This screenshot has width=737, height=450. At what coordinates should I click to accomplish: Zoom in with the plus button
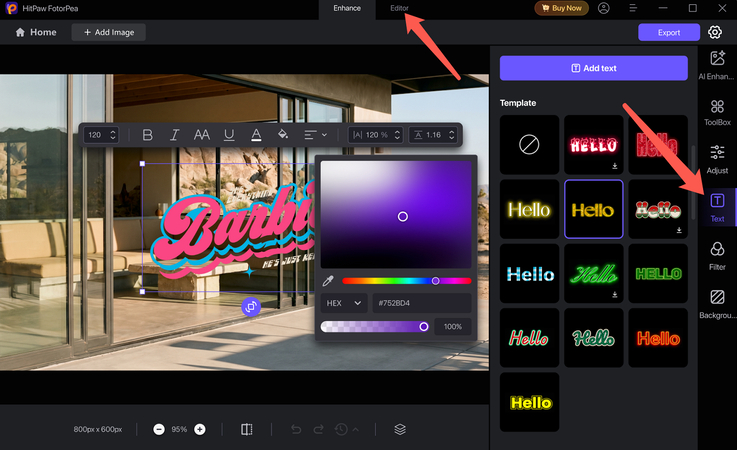click(x=200, y=429)
